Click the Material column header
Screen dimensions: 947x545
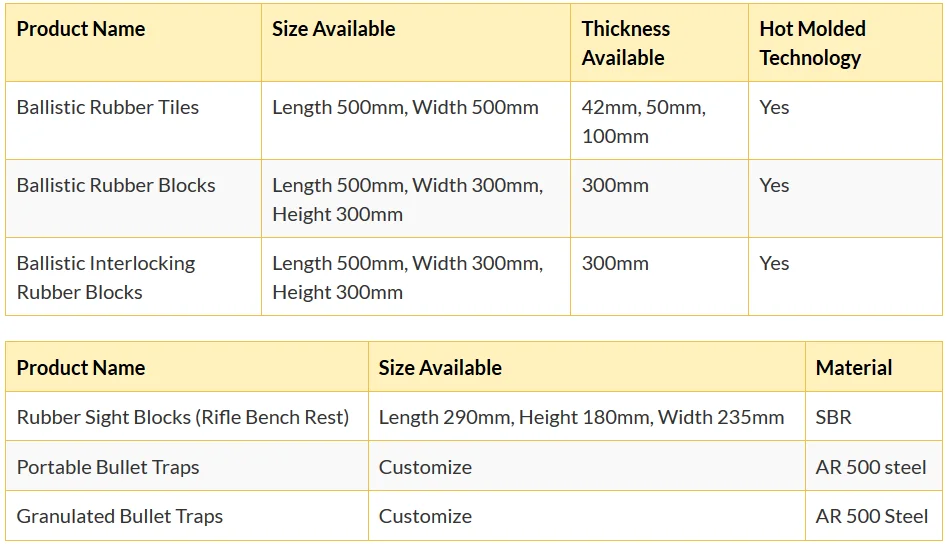click(854, 368)
